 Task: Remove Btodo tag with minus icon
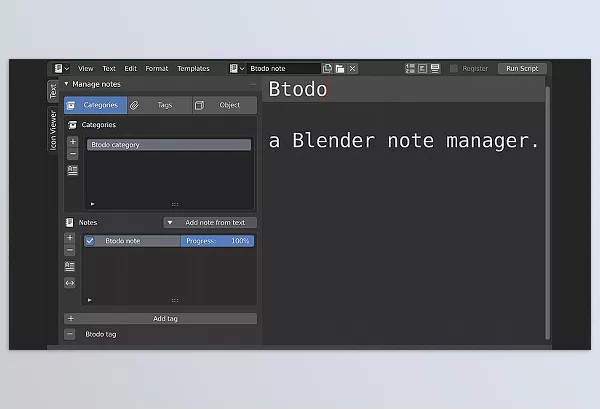click(70, 334)
